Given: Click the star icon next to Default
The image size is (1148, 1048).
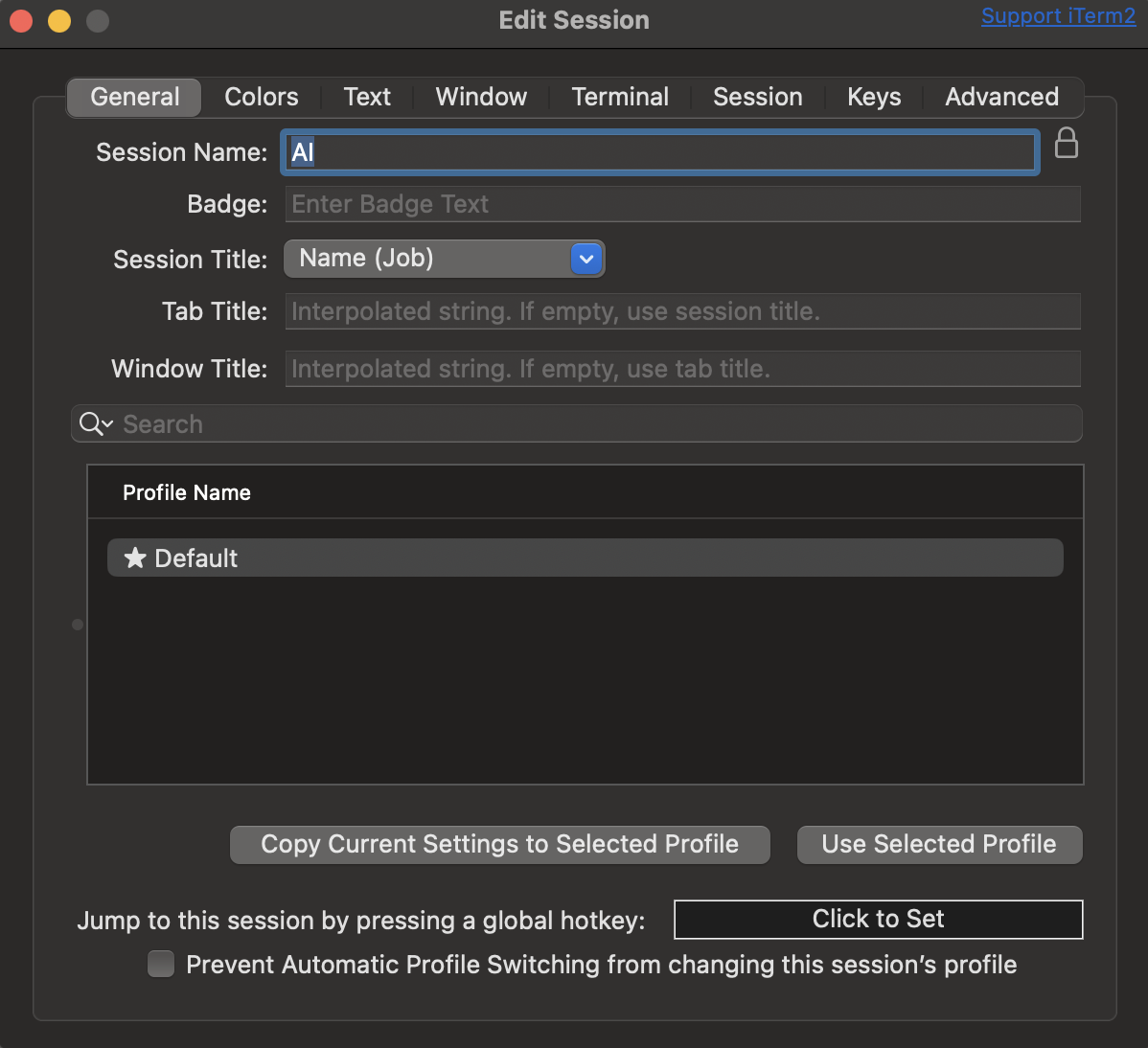Looking at the screenshot, I should point(135,558).
